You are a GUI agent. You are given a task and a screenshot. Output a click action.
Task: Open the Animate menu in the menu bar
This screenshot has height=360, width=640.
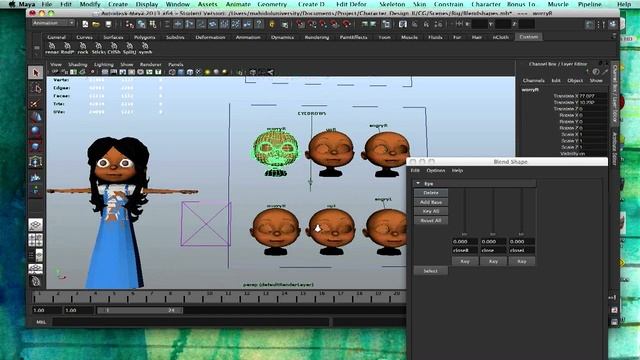238,4
